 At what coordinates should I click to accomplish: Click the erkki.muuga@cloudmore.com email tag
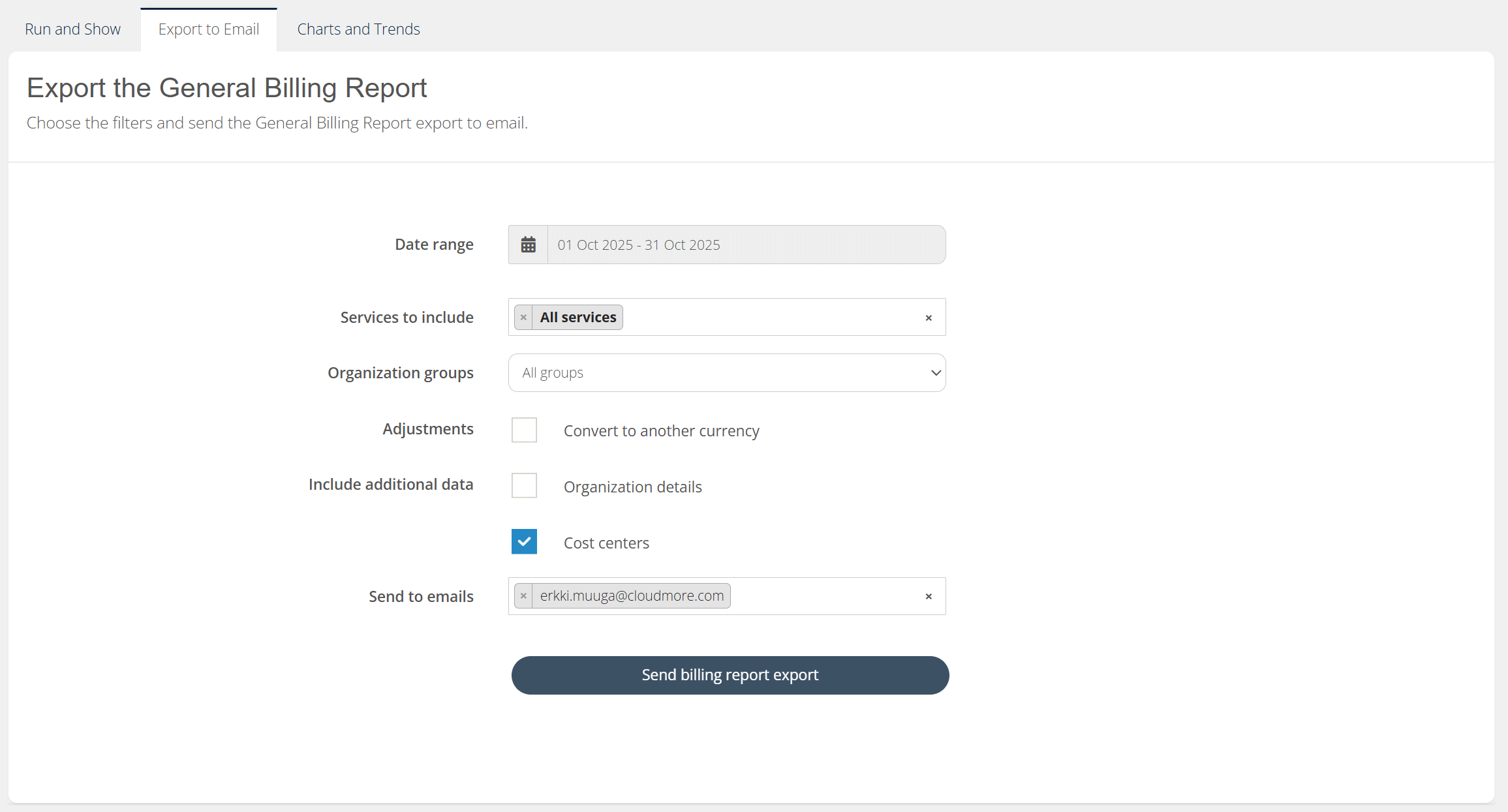631,595
